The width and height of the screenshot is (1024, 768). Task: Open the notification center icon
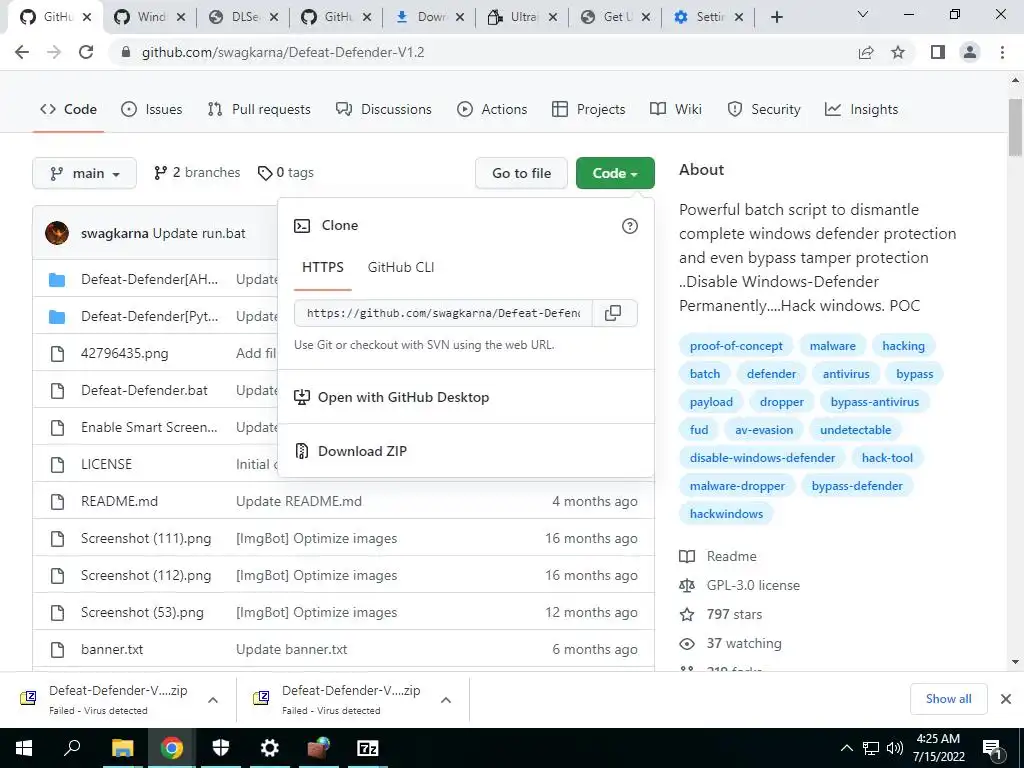click(x=992, y=749)
